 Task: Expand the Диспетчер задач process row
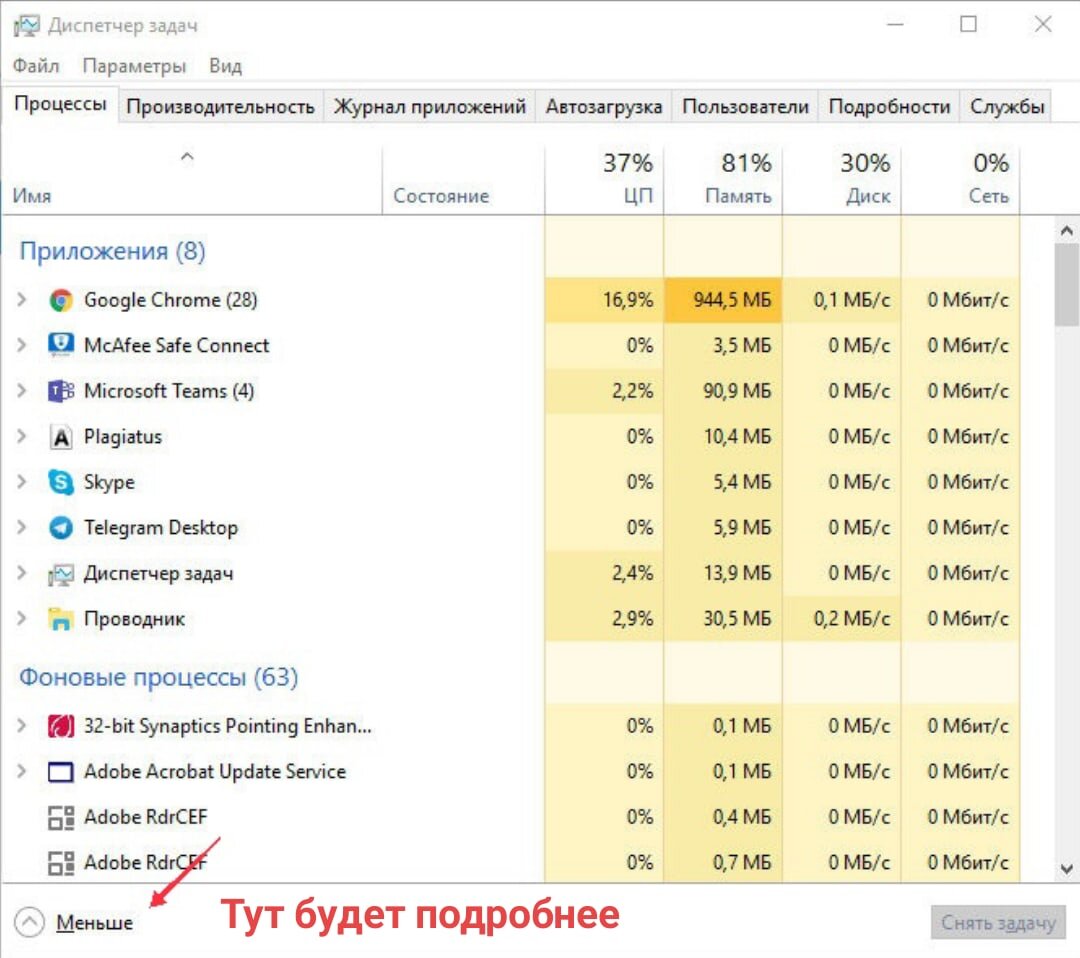point(22,572)
